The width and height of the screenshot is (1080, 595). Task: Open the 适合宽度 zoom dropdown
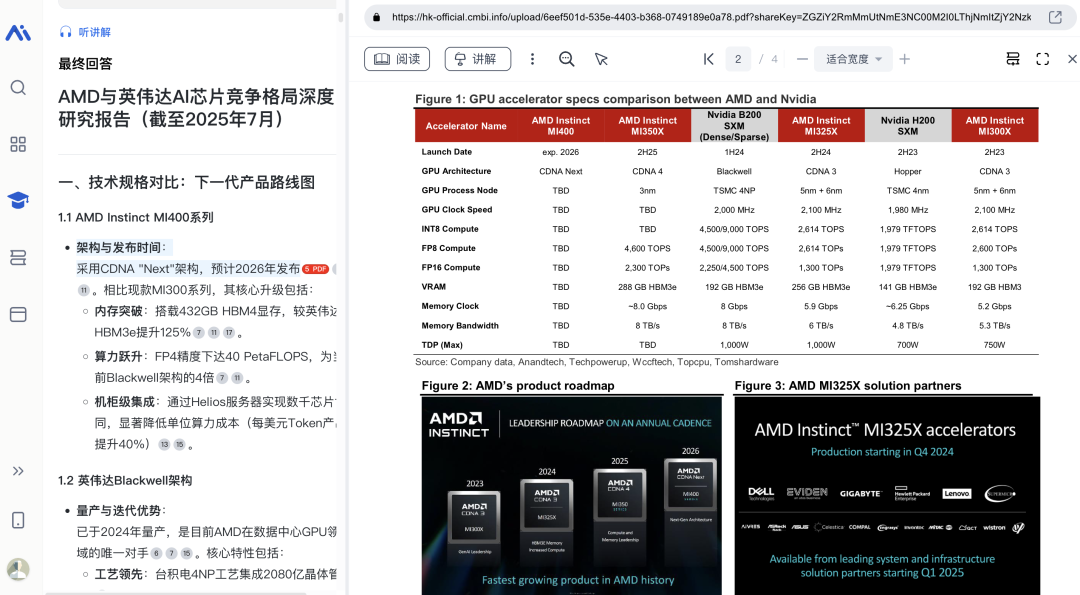click(853, 59)
